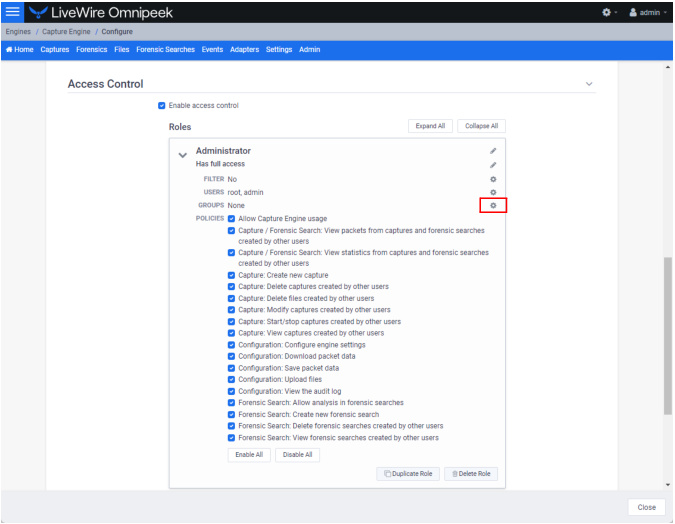Toggle Capture: Delete captures created by other users
This screenshot has height=524, width=675.
pos(231,287)
